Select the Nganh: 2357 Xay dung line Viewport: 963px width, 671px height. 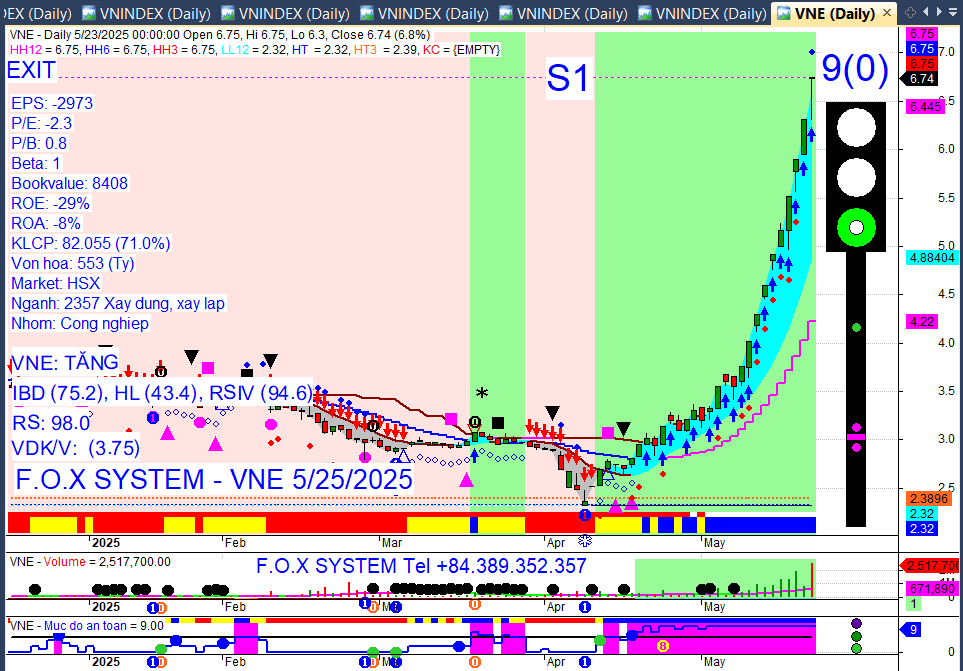pos(118,303)
